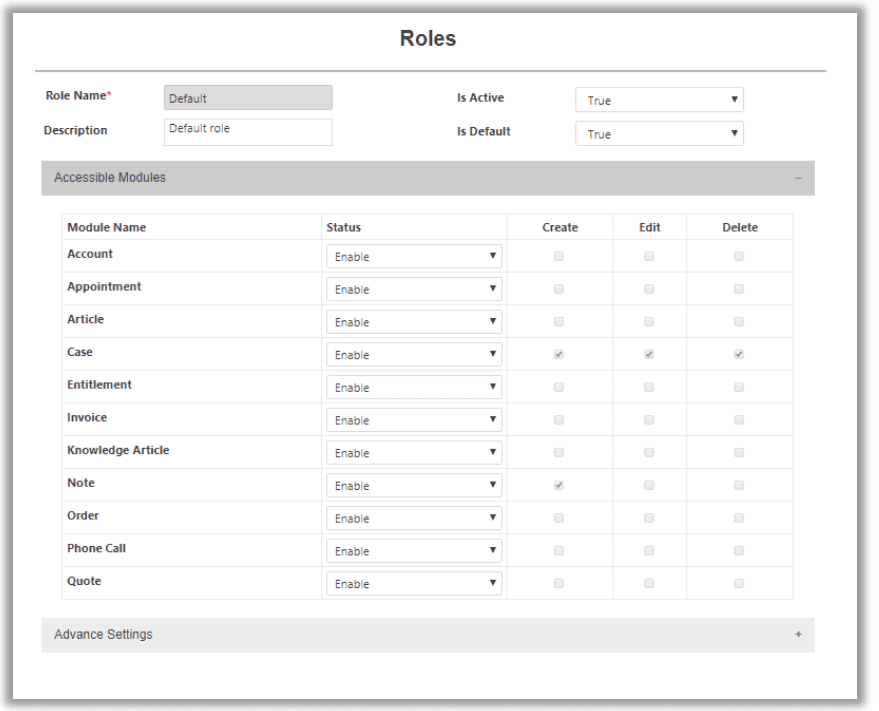Check Edit permission for Quote

649,583
